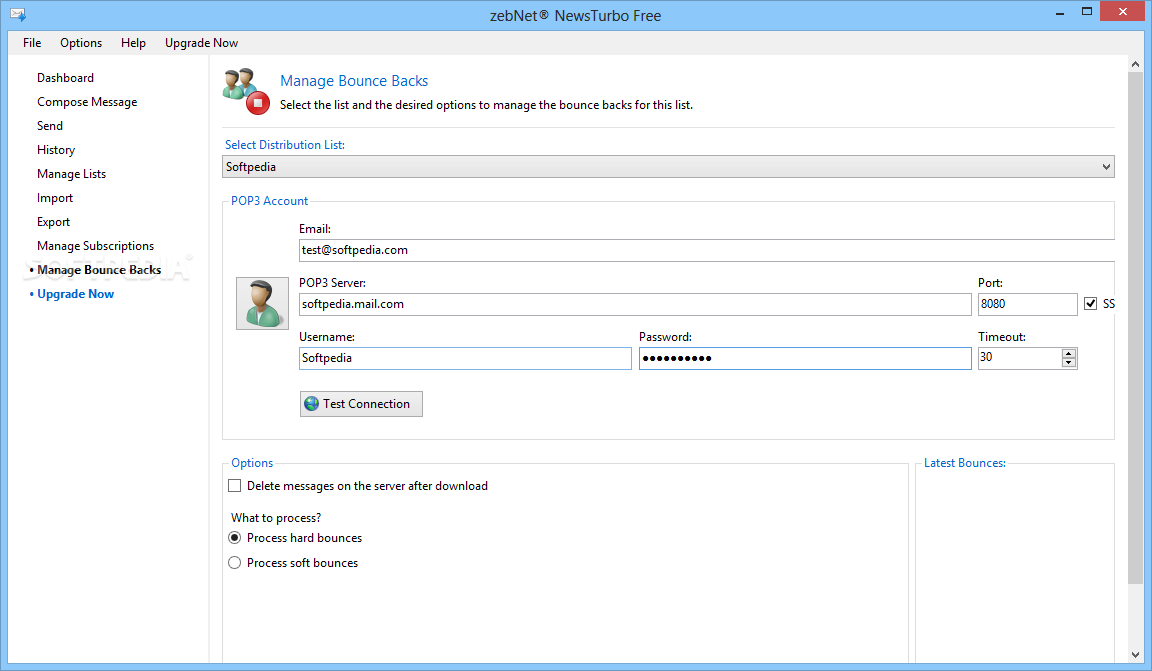Click the Password input field

804,358
